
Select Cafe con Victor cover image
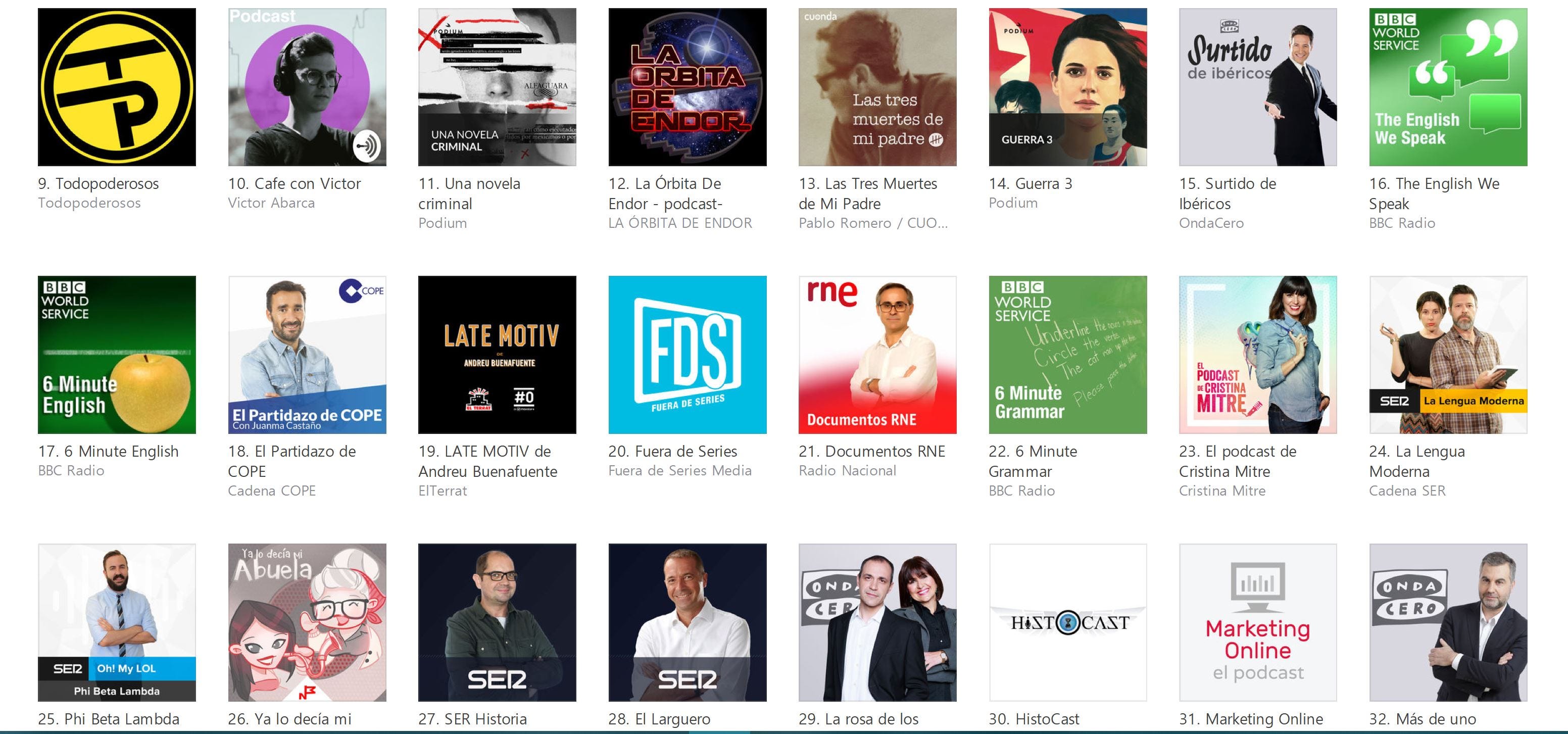pyautogui.click(x=307, y=87)
